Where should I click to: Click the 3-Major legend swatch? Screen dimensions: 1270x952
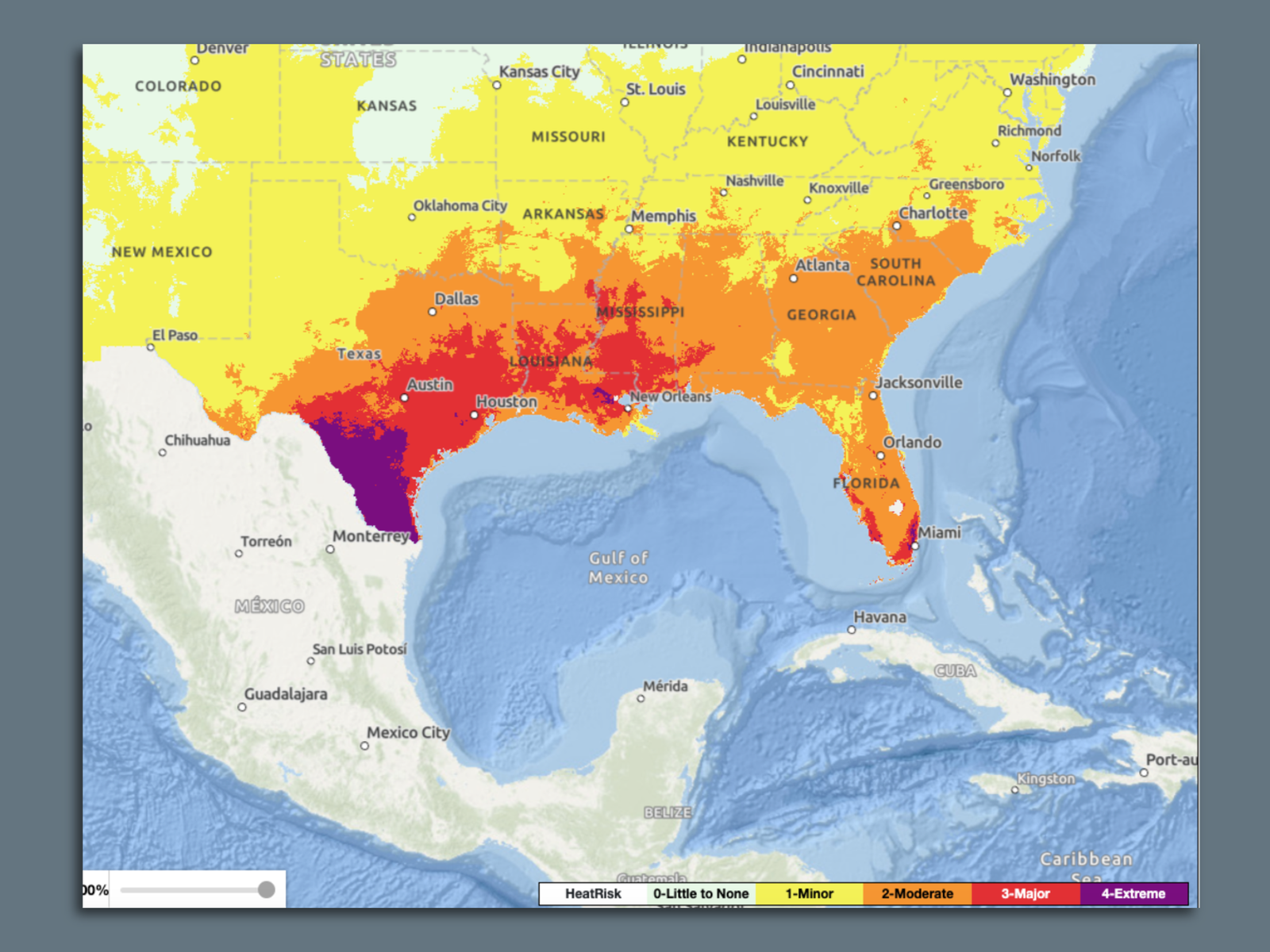pyautogui.click(x=1025, y=893)
